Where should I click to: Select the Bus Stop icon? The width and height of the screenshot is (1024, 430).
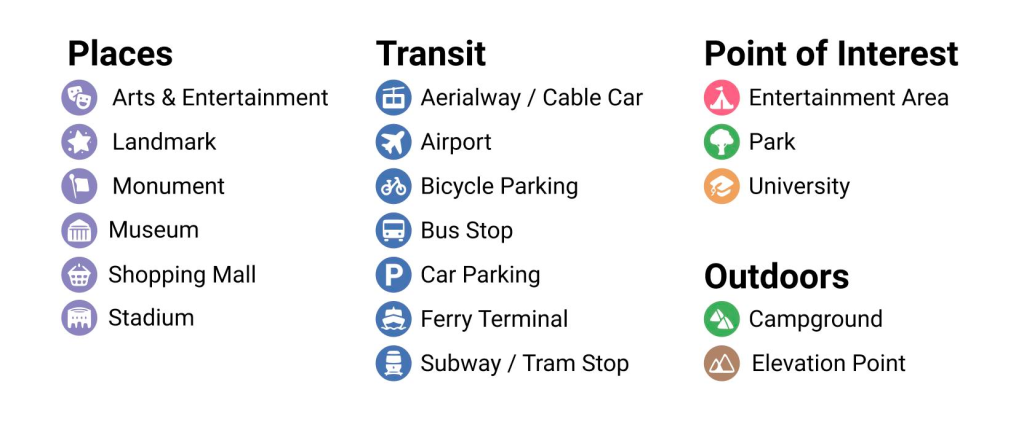coord(394,230)
